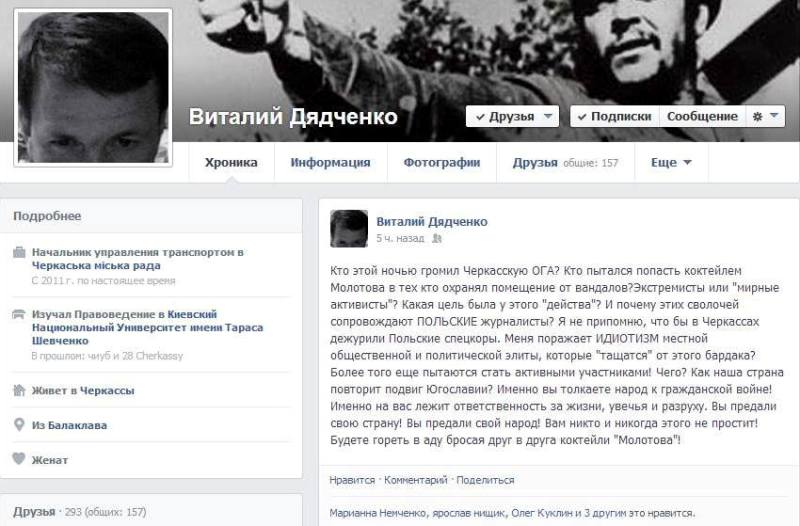Viewport: 800px width, 526px height.
Task: Open the Черкаська міська рада link
Action: tap(96, 265)
